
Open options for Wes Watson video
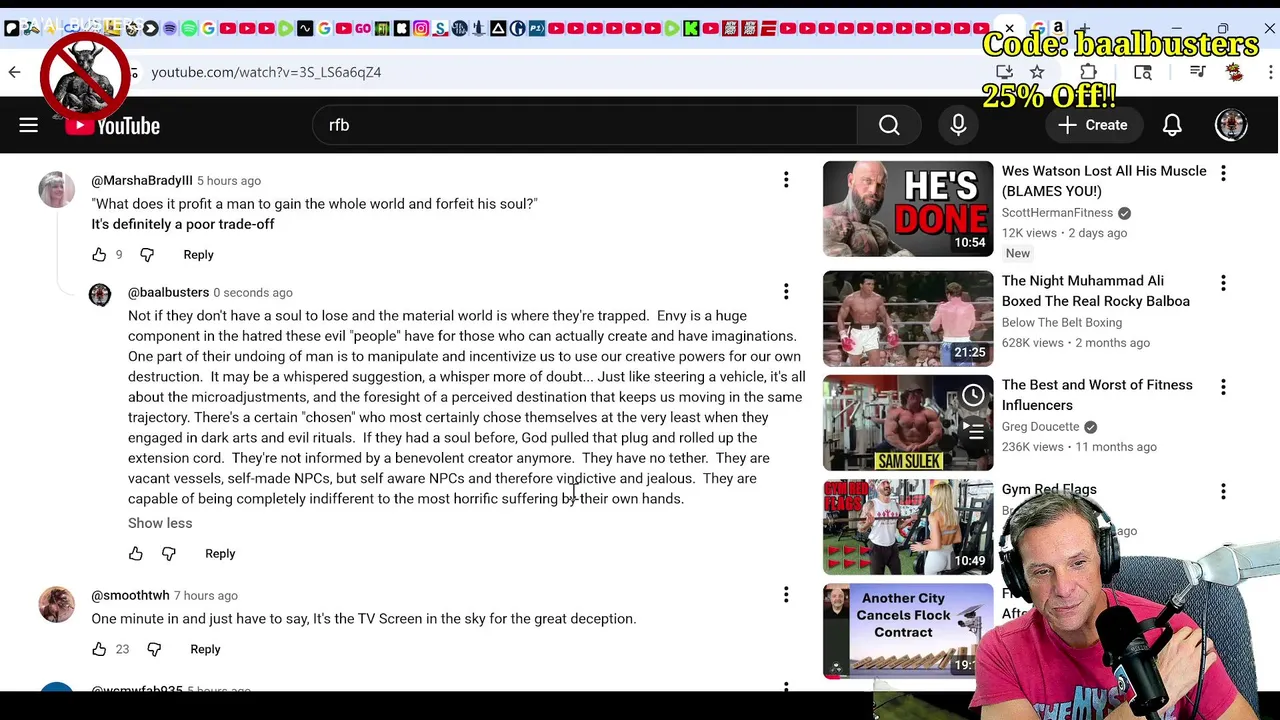click(x=1223, y=173)
